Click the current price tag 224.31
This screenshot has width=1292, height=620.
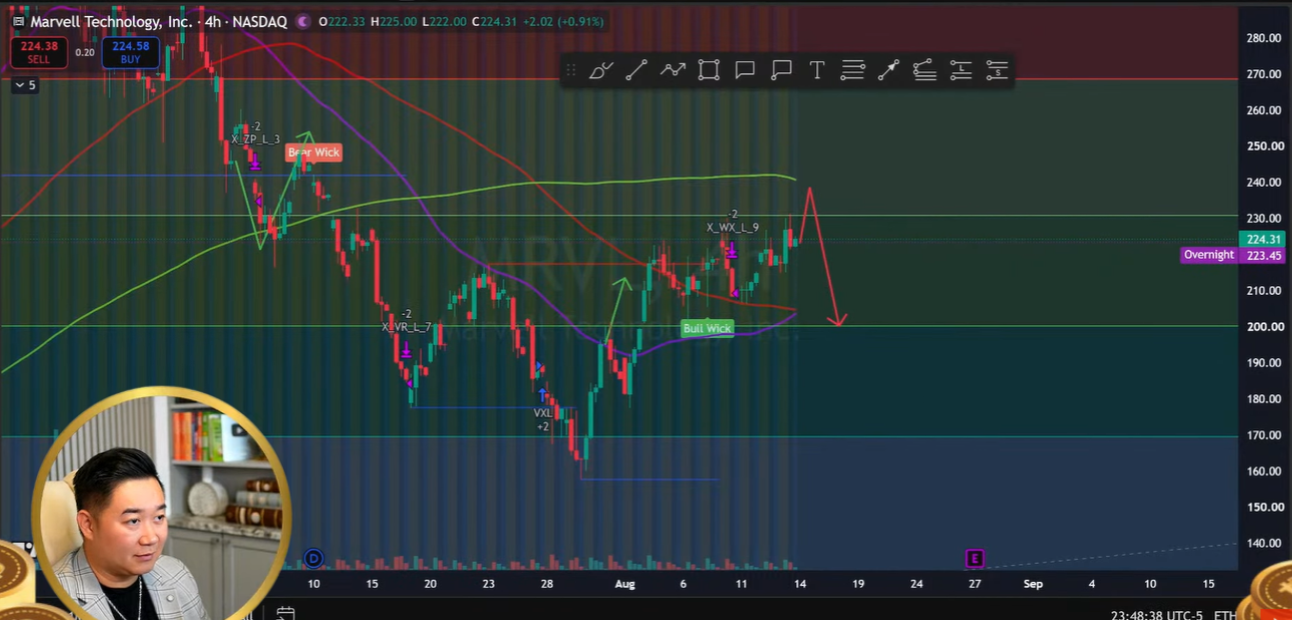tap(1263, 239)
